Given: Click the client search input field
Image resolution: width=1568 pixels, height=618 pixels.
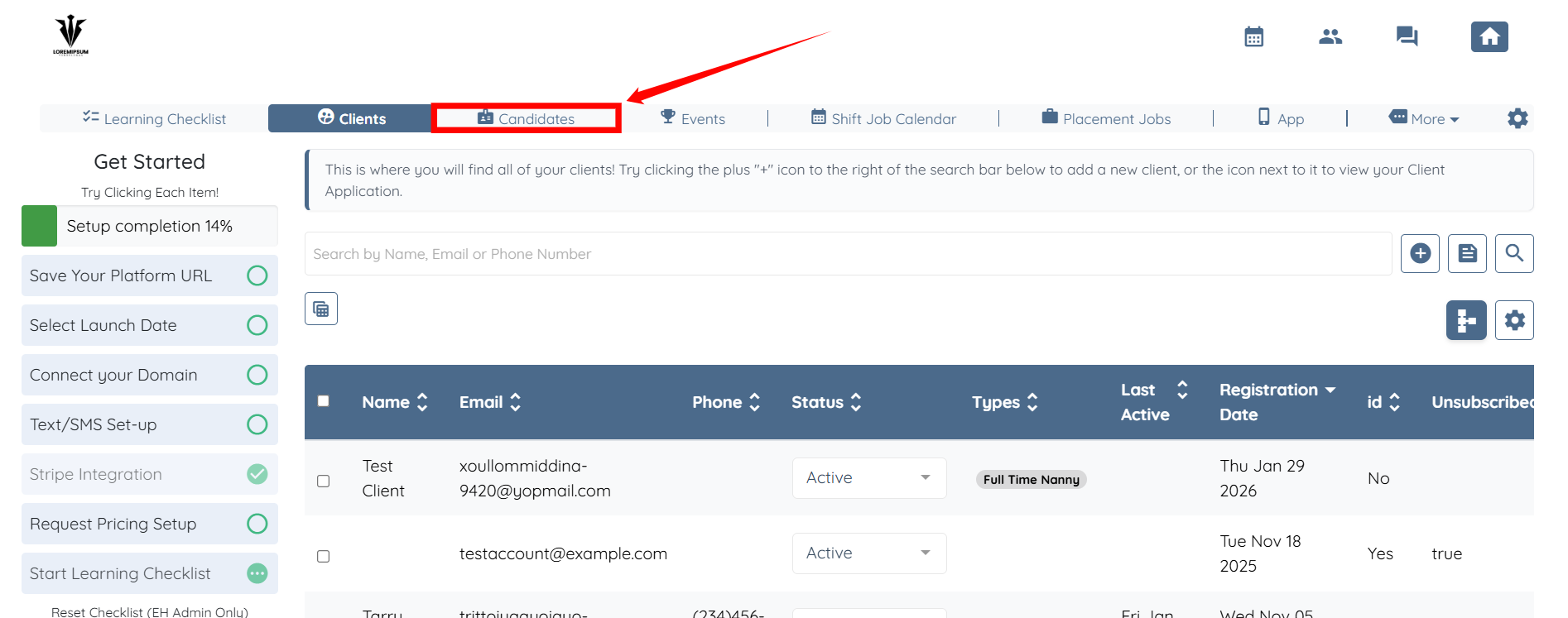Looking at the screenshot, I should coord(848,253).
